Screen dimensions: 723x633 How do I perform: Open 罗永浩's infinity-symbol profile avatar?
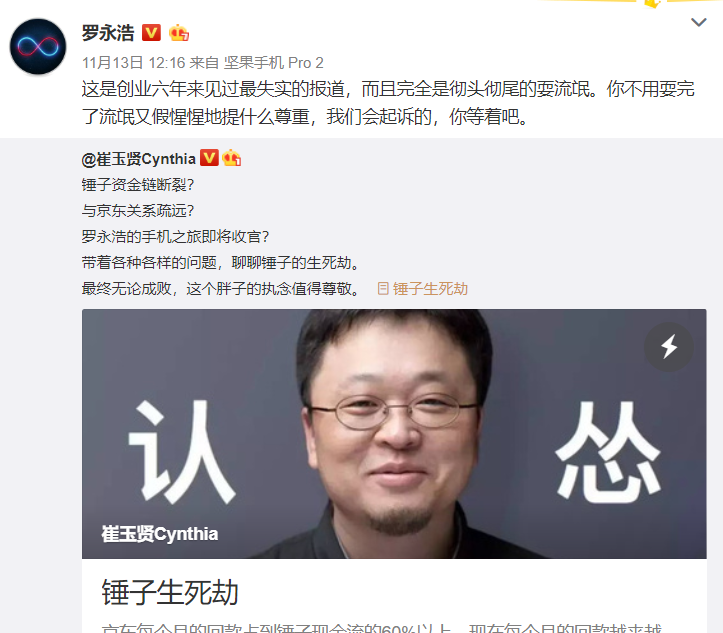point(38,47)
